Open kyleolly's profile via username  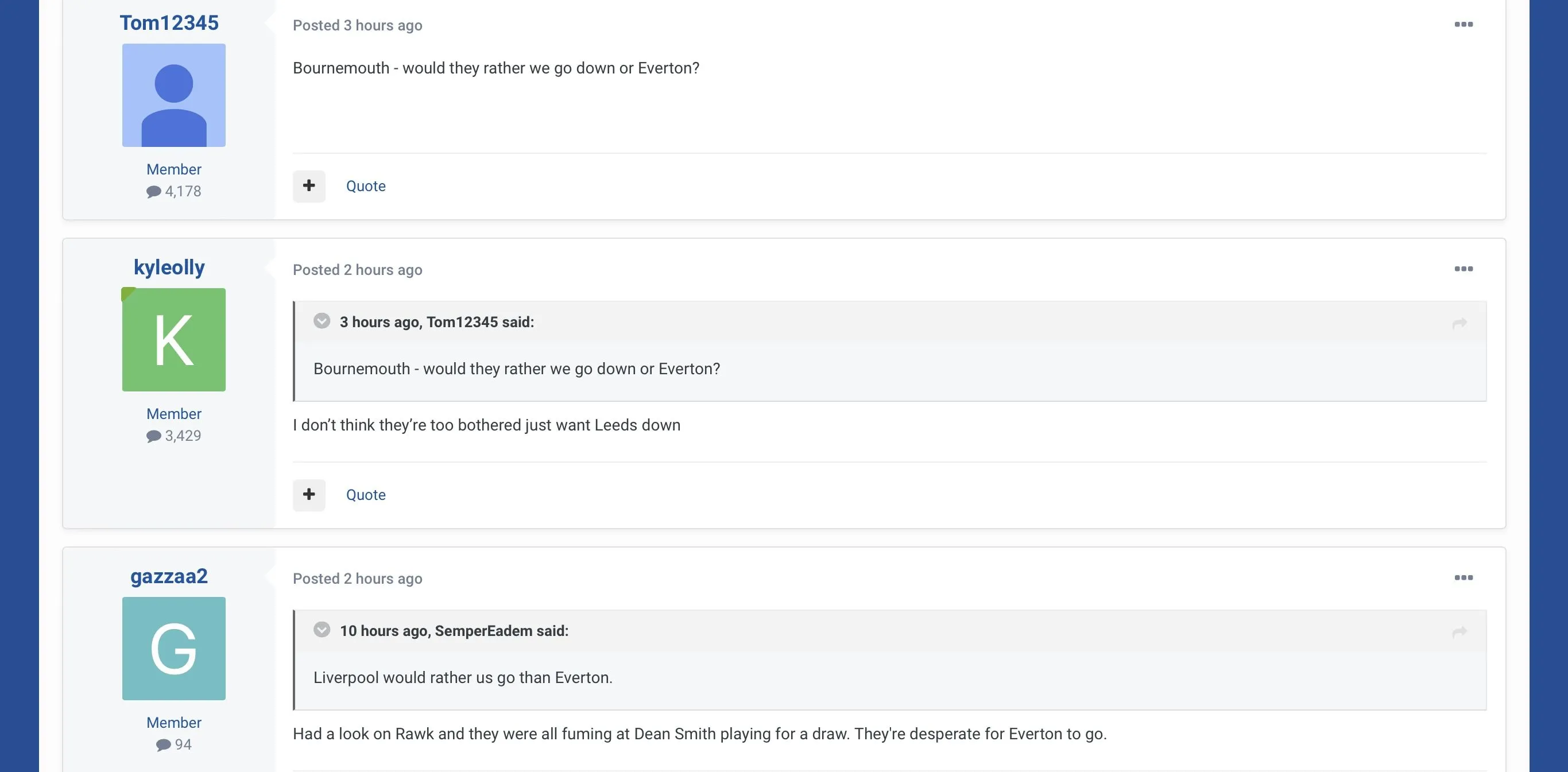click(x=169, y=267)
